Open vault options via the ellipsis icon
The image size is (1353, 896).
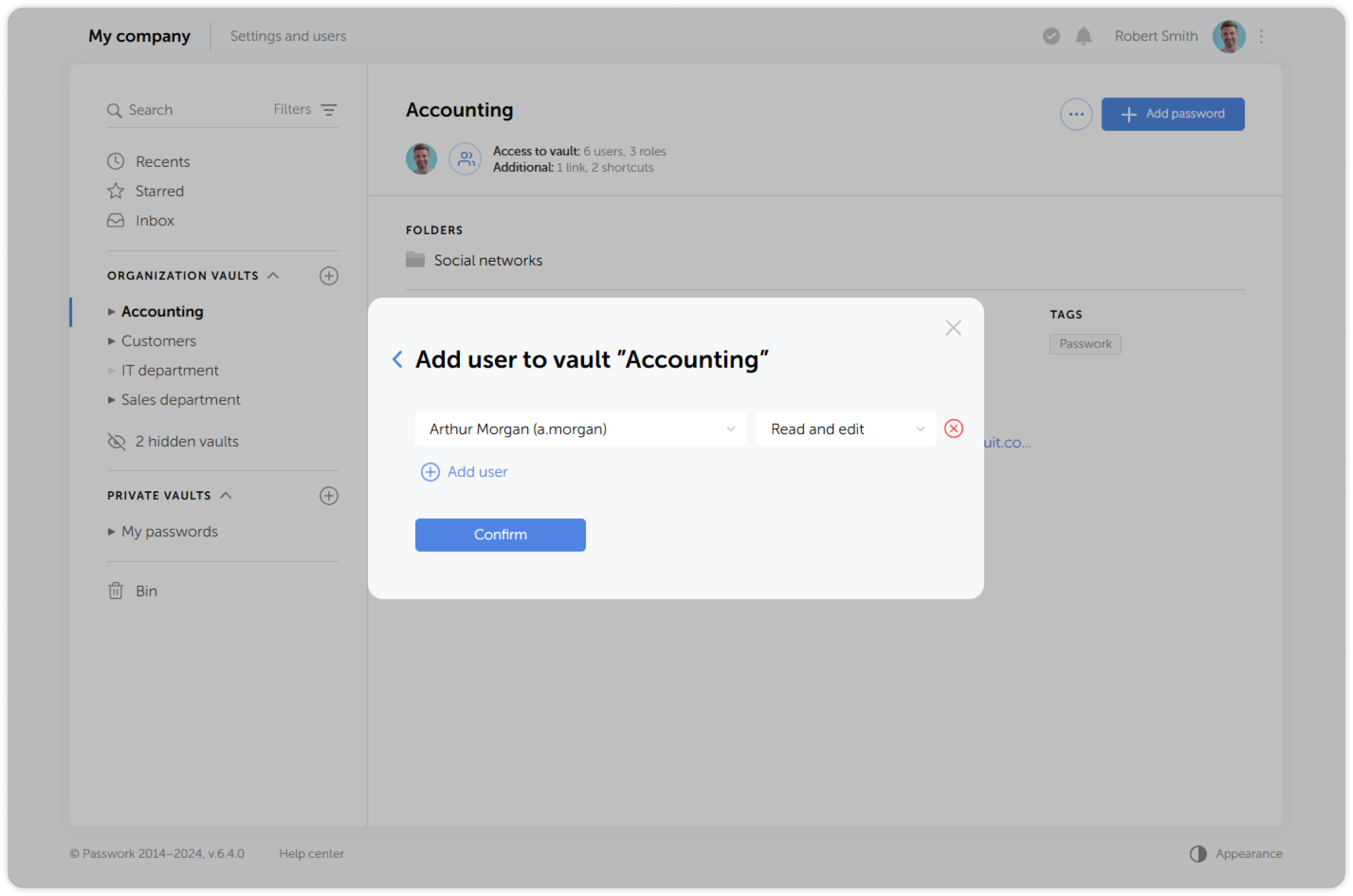tap(1076, 114)
